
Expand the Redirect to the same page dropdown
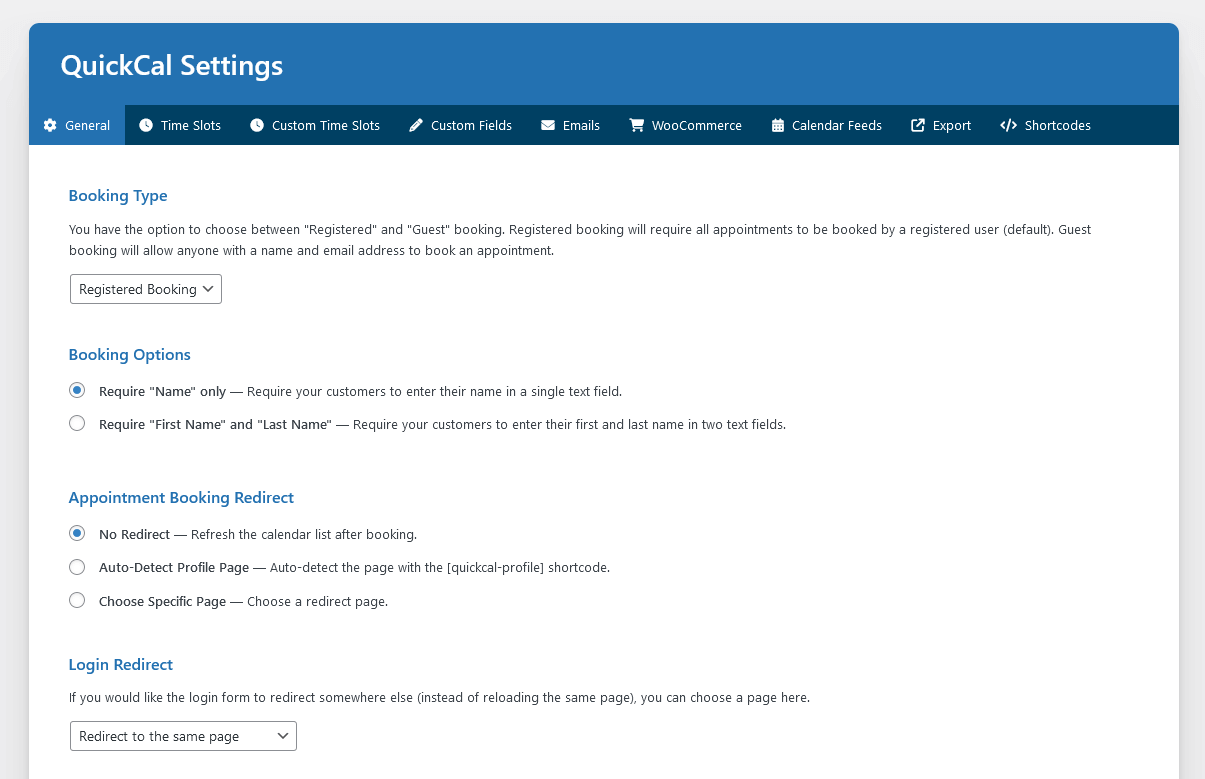click(x=183, y=736)
